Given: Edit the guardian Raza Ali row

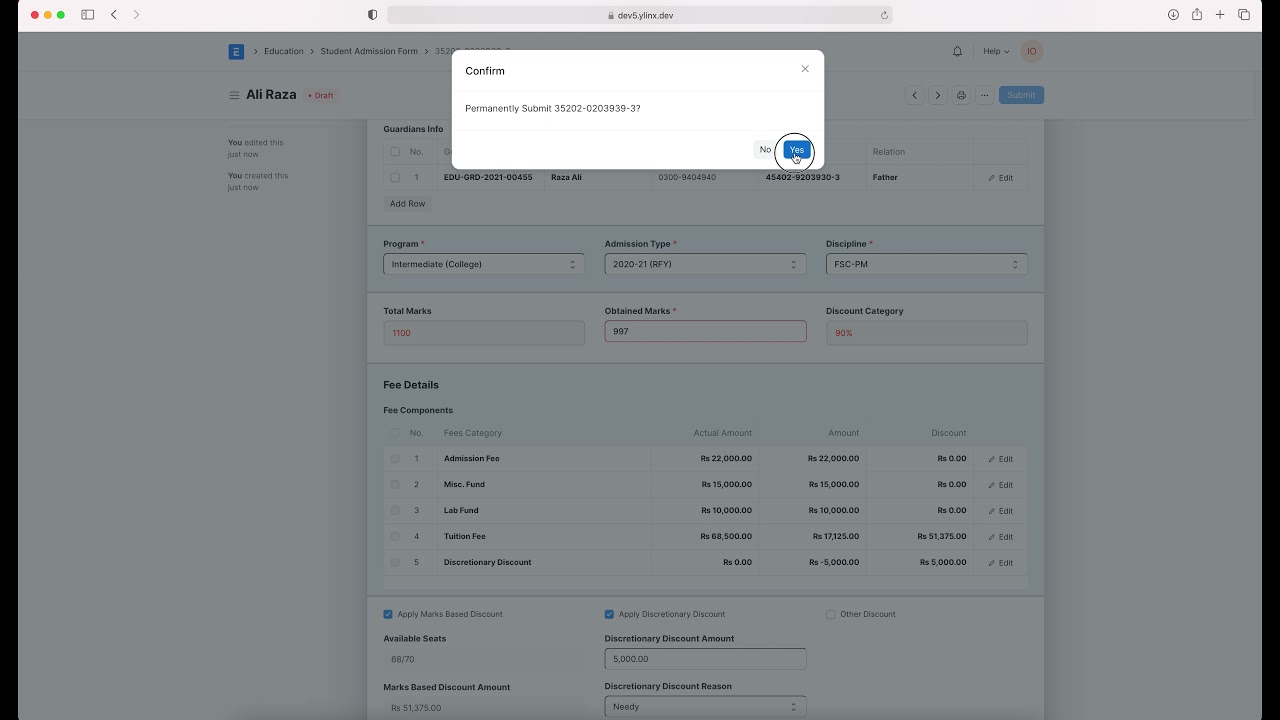Looking at the screenshot, I should (1001, 178).
